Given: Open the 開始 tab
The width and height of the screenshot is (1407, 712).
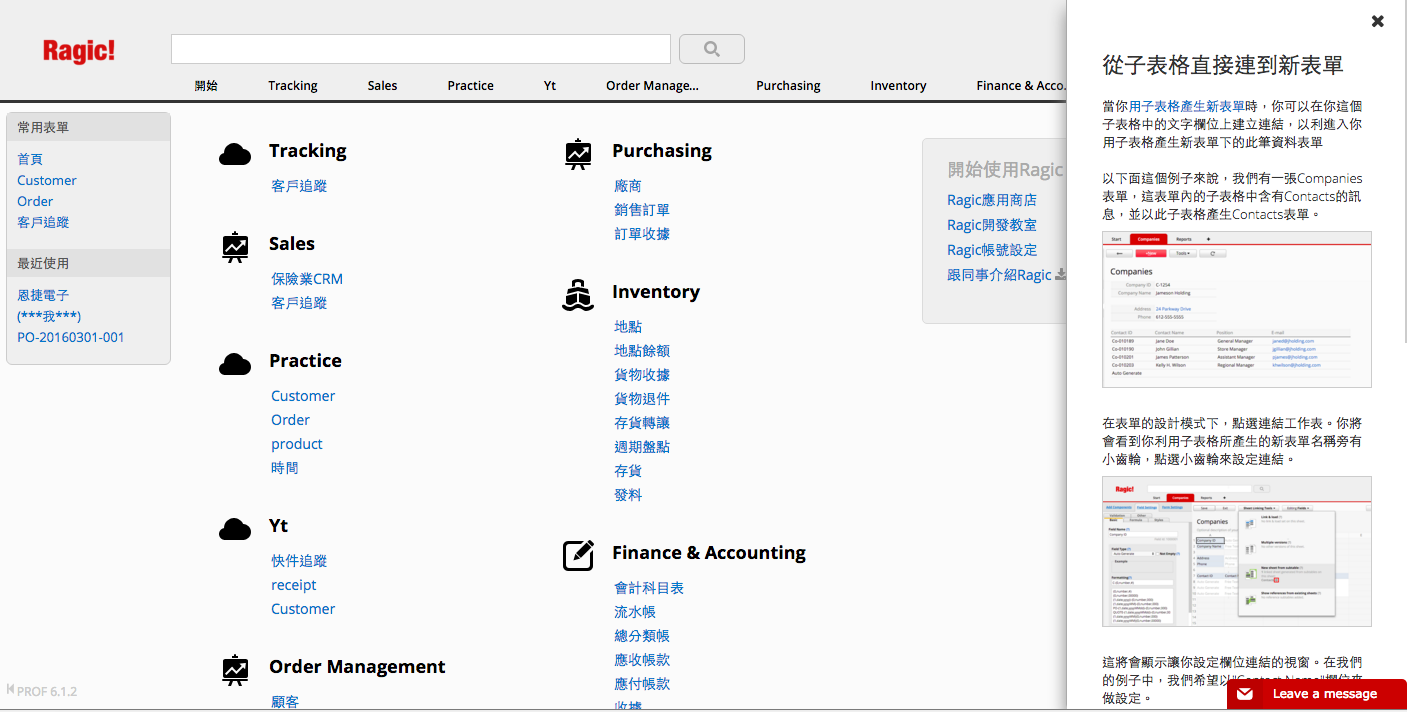Looking at the screenshot, I should click(x=206, y=86).
